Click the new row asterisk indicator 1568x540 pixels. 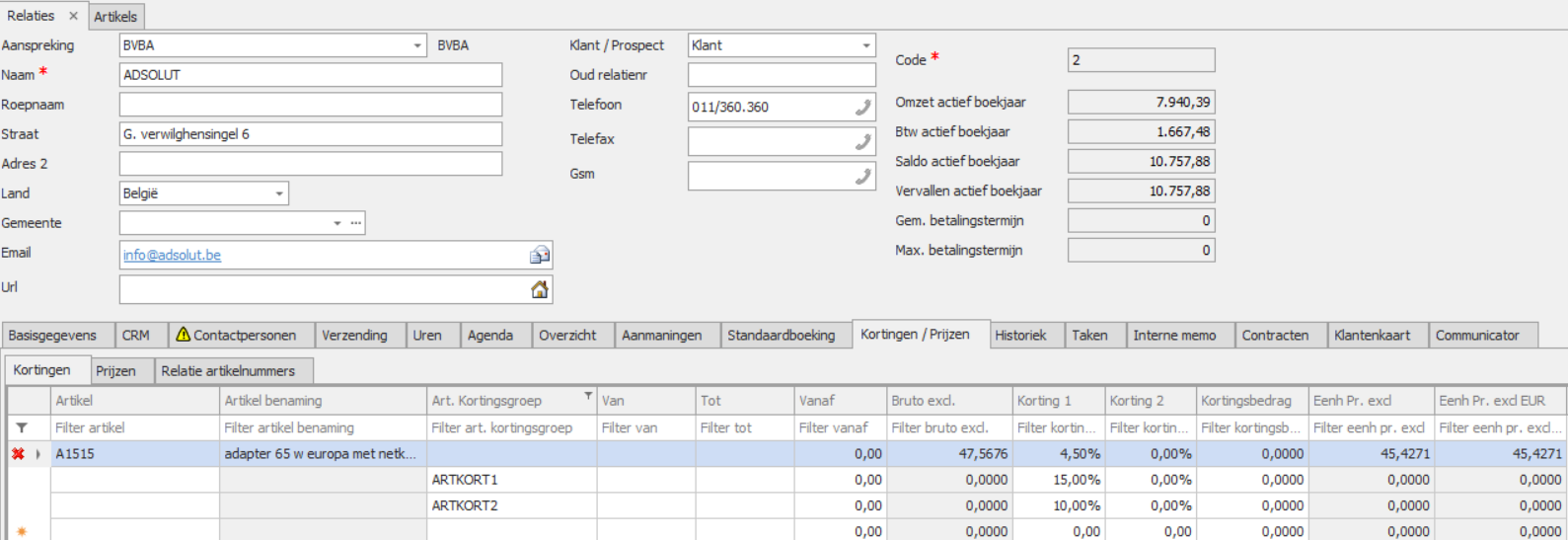pyautogui.click(x=22, y=531)
